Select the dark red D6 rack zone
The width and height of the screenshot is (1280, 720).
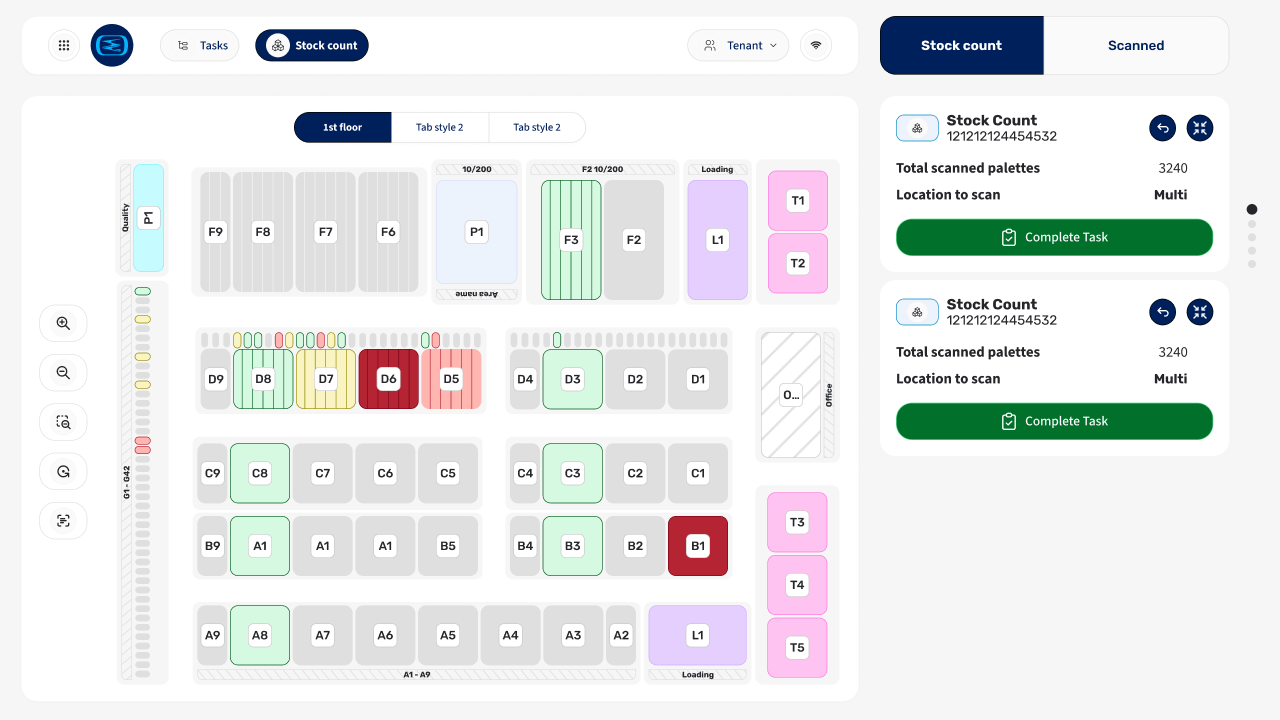[388, 379]
